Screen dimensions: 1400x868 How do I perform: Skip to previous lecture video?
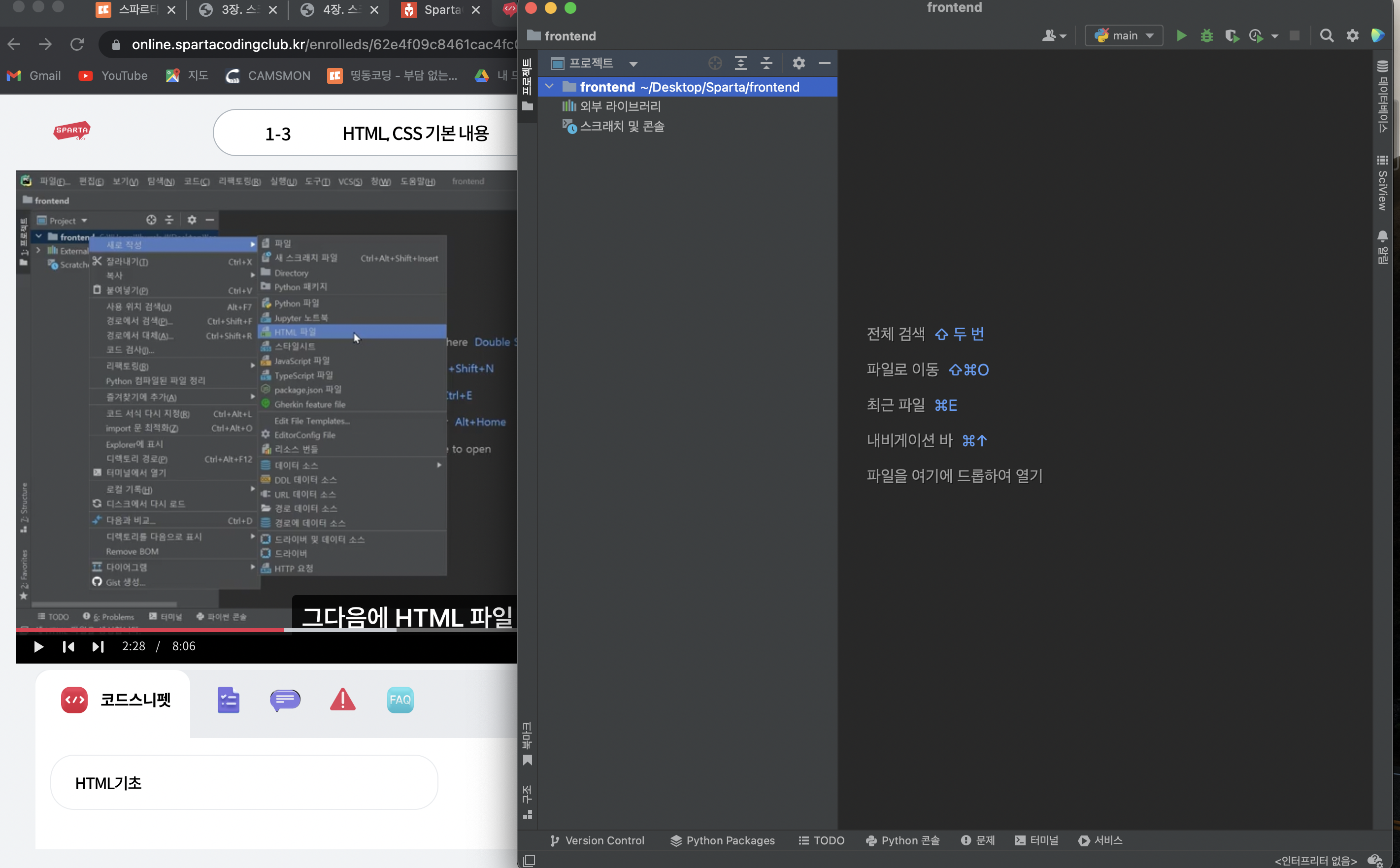[x=68, y=647]
